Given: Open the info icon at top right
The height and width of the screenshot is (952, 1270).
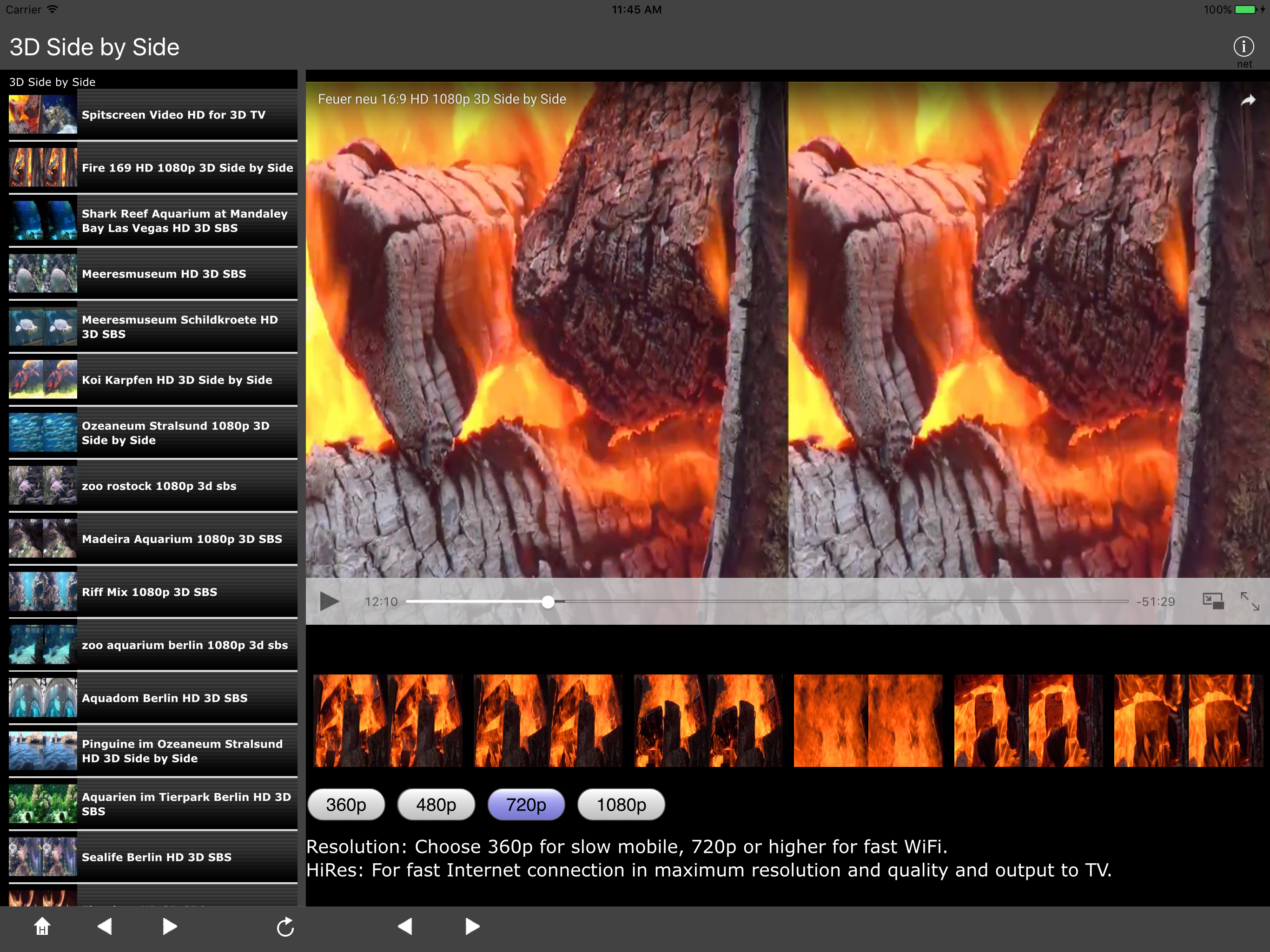Looking at the screenshot, I should 1243,46.
